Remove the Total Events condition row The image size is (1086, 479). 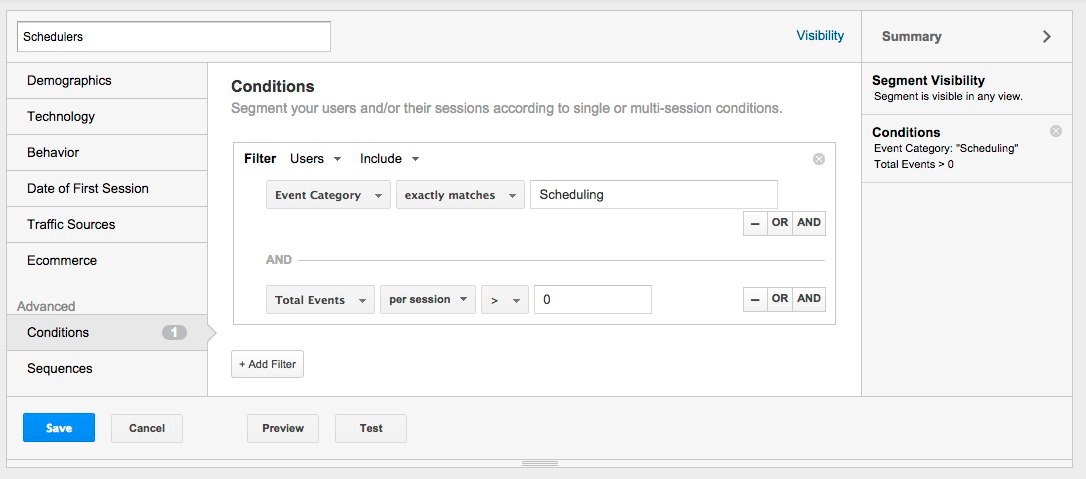tap(754, 299)
